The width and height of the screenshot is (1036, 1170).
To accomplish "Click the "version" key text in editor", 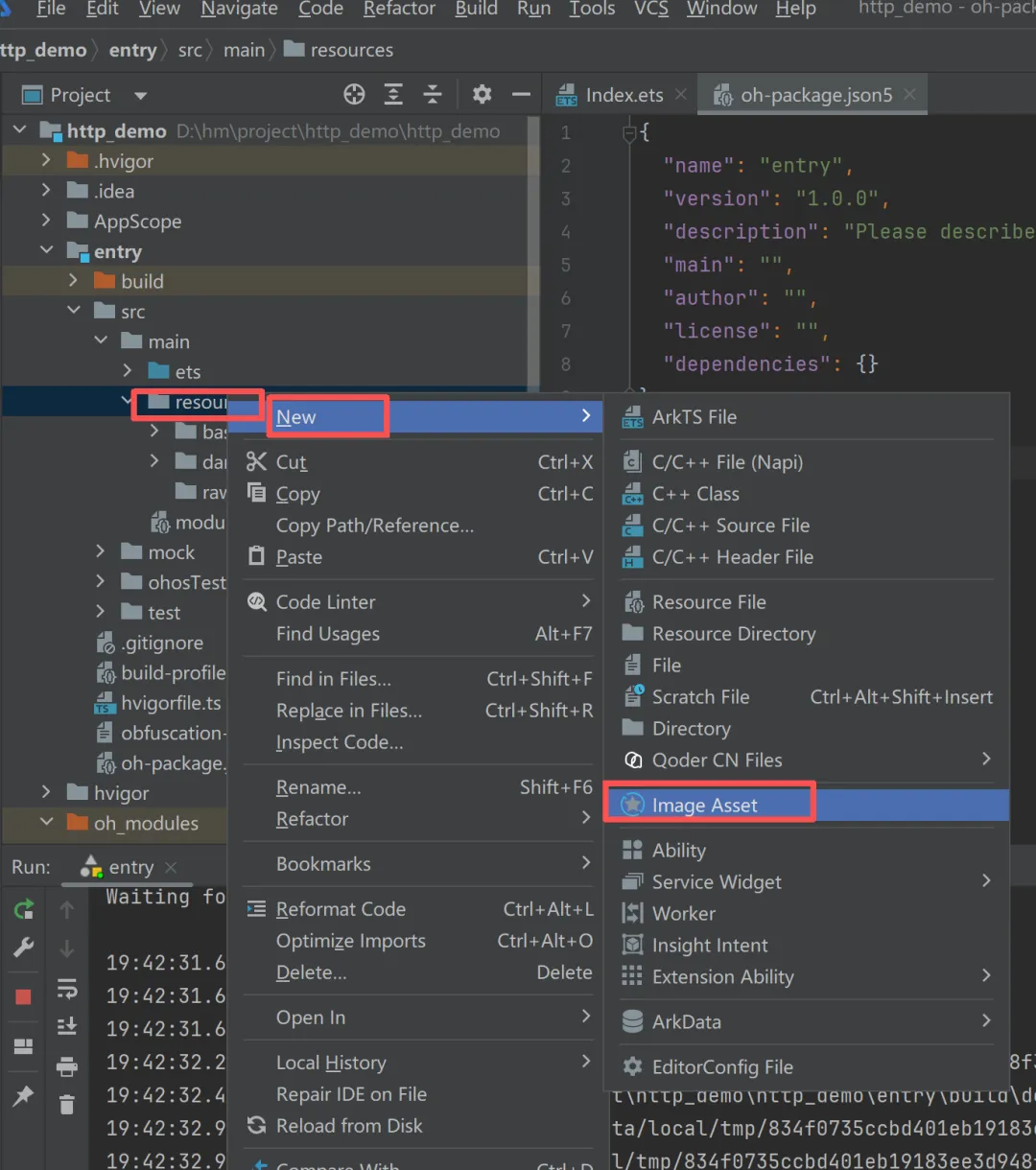I will (717, 199).
